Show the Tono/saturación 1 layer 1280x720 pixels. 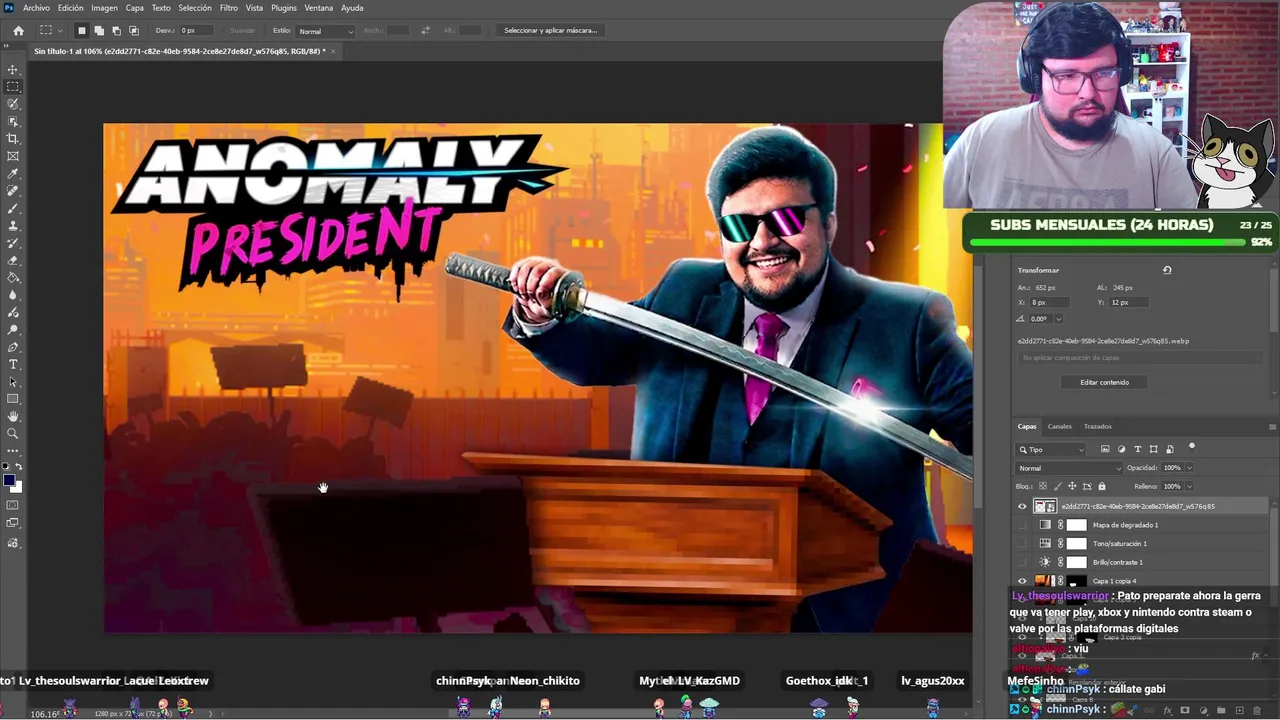pyautogui.click(x=1022, y=544)
